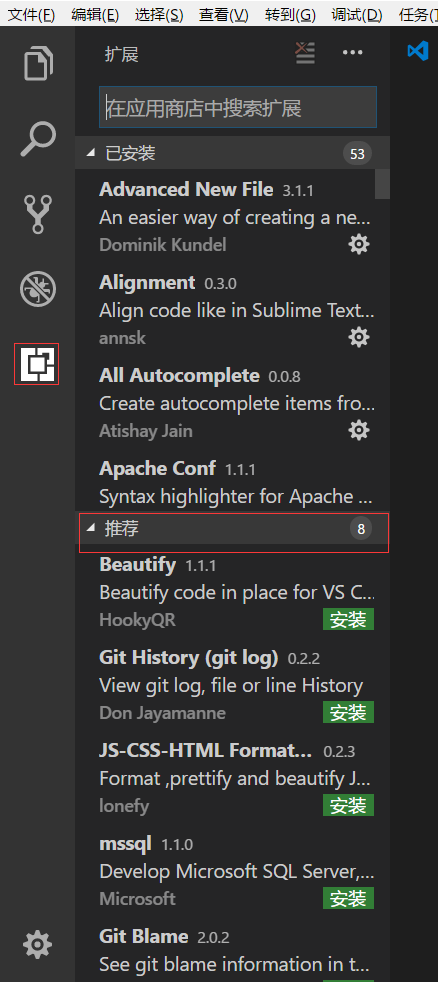Click the extension search input field
438x982 pixels.
[238, 108]
